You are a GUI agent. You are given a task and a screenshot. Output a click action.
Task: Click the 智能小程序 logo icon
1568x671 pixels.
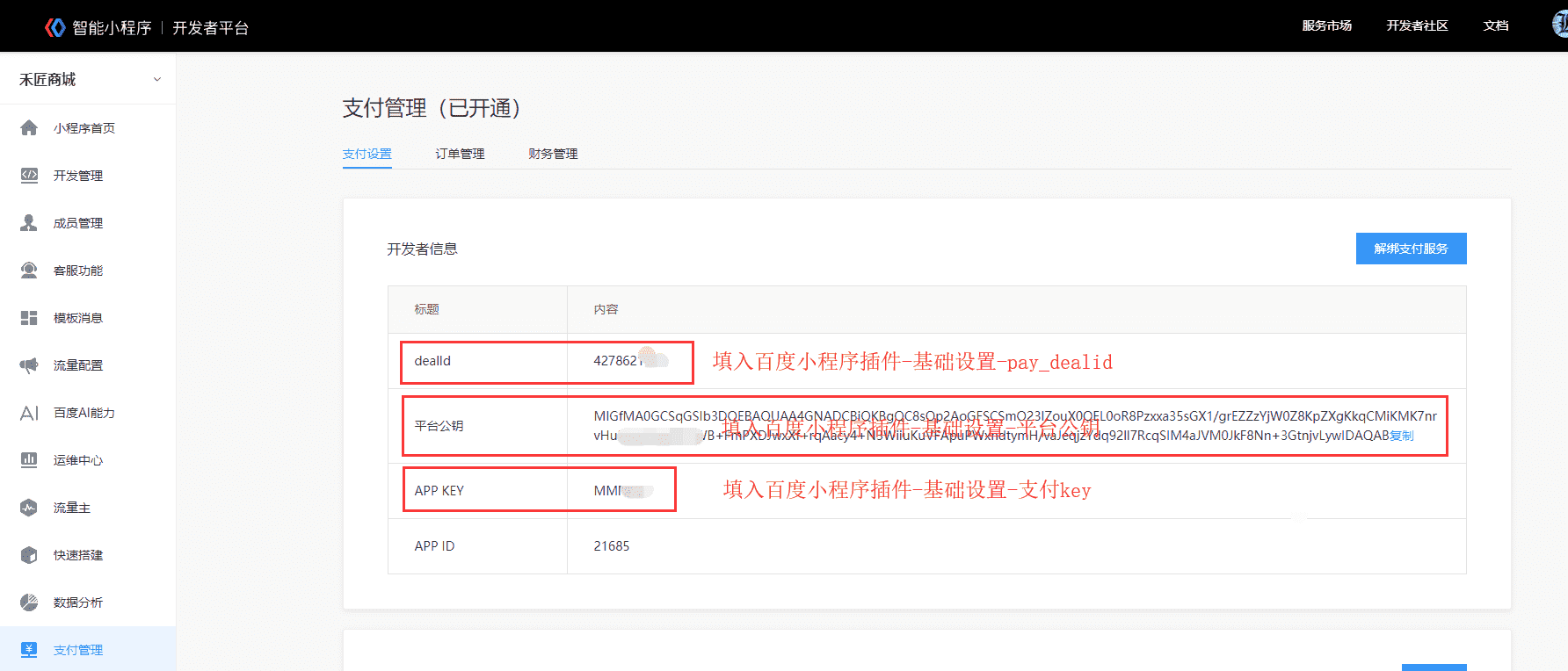coord(55,28)
